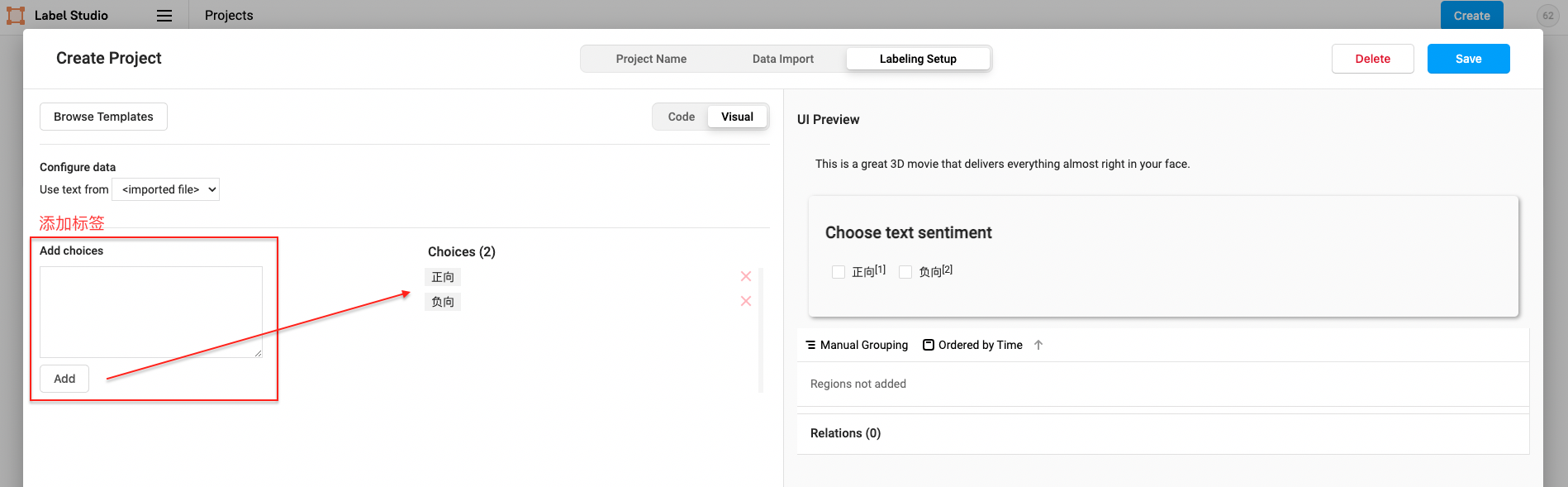Image resolution: width=1568 pixels, height=487 pixels.
Task: Check the 负向 sentiment checkbox
Action: pyautogui.click(x=905, y=272)
